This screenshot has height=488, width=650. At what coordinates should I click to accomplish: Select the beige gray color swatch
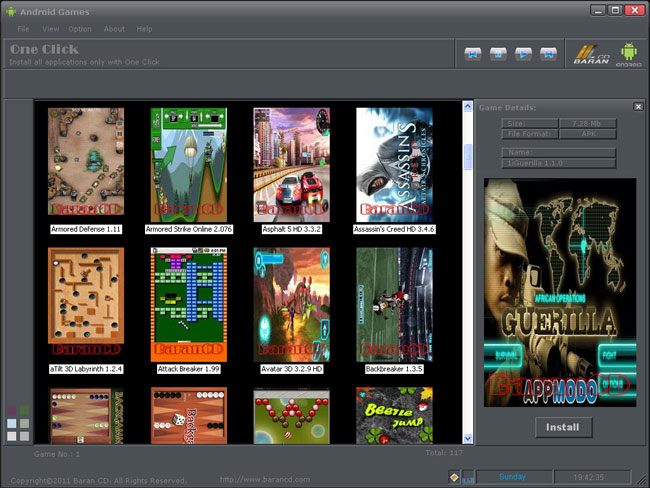(25, 423)
